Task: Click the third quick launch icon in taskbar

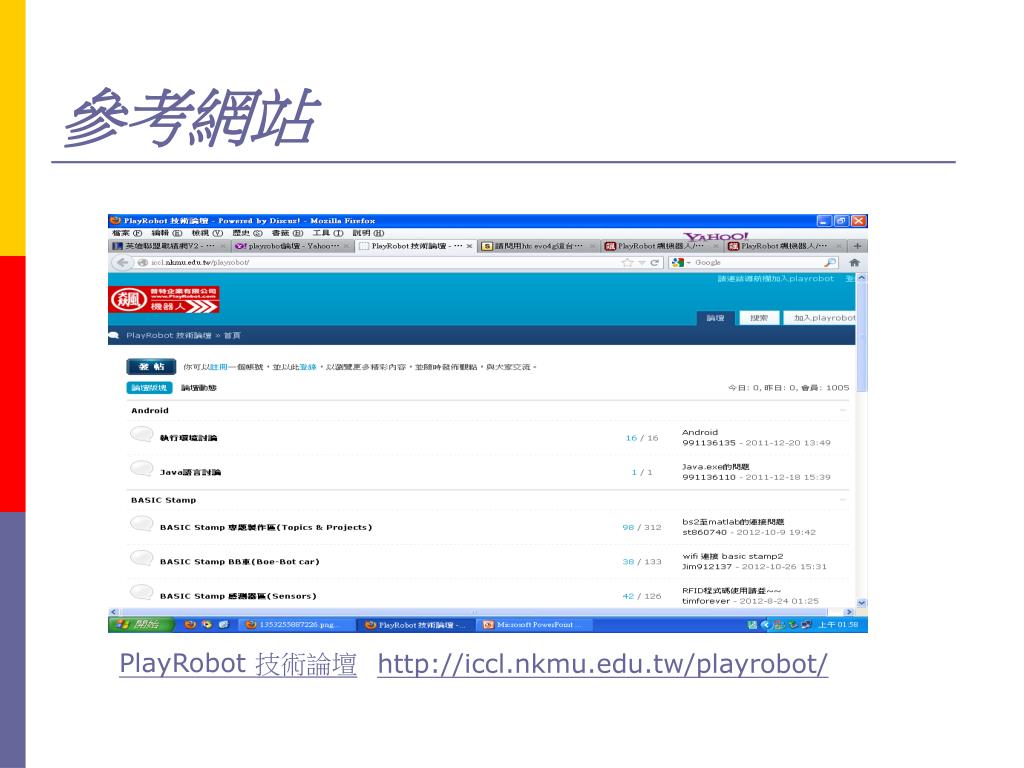Action: pyautogui.click(x=224, y=624)
